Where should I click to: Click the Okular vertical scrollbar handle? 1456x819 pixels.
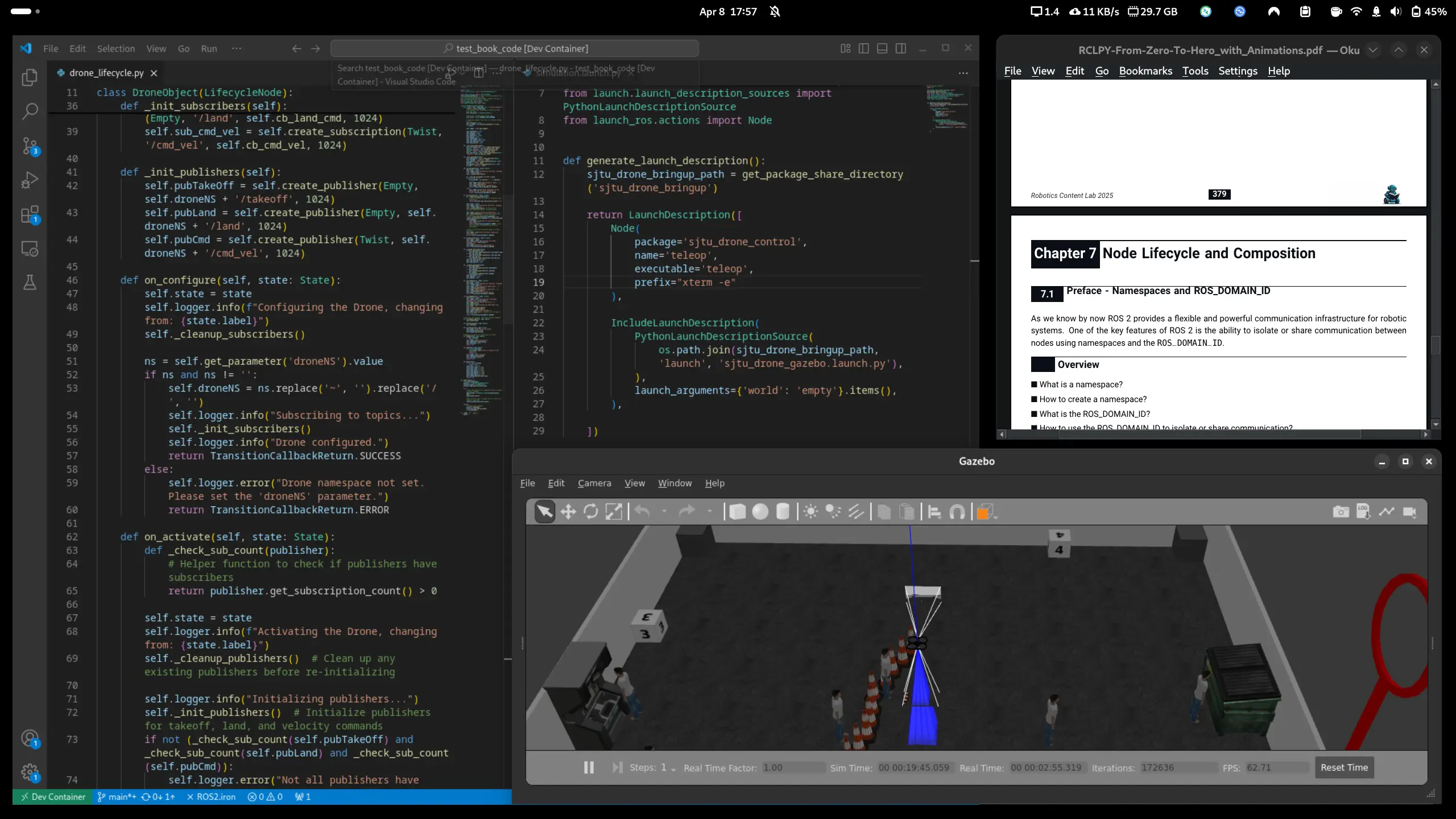[x=1436, y=345]
